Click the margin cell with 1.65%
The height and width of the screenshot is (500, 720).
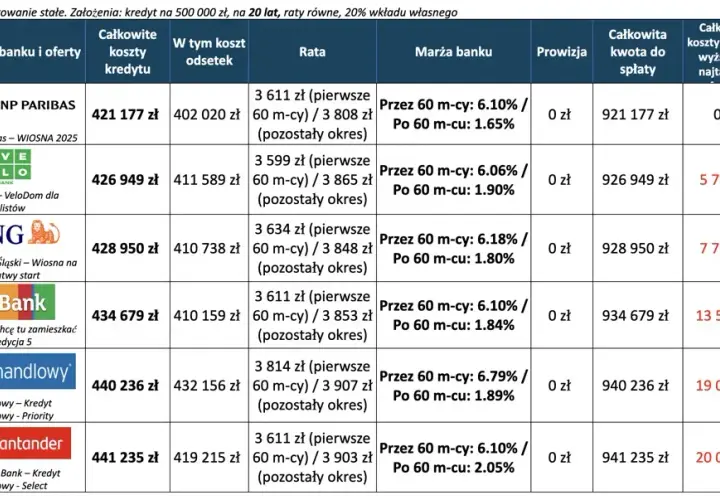tap(453, 114)
